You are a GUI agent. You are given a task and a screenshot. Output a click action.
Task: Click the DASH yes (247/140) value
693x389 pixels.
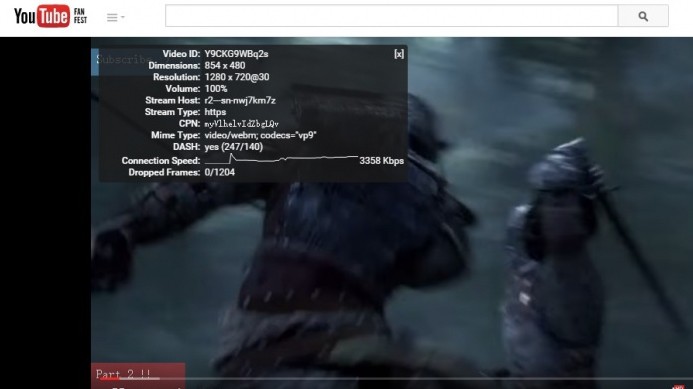pyautogui.click(x=234, y=147)
